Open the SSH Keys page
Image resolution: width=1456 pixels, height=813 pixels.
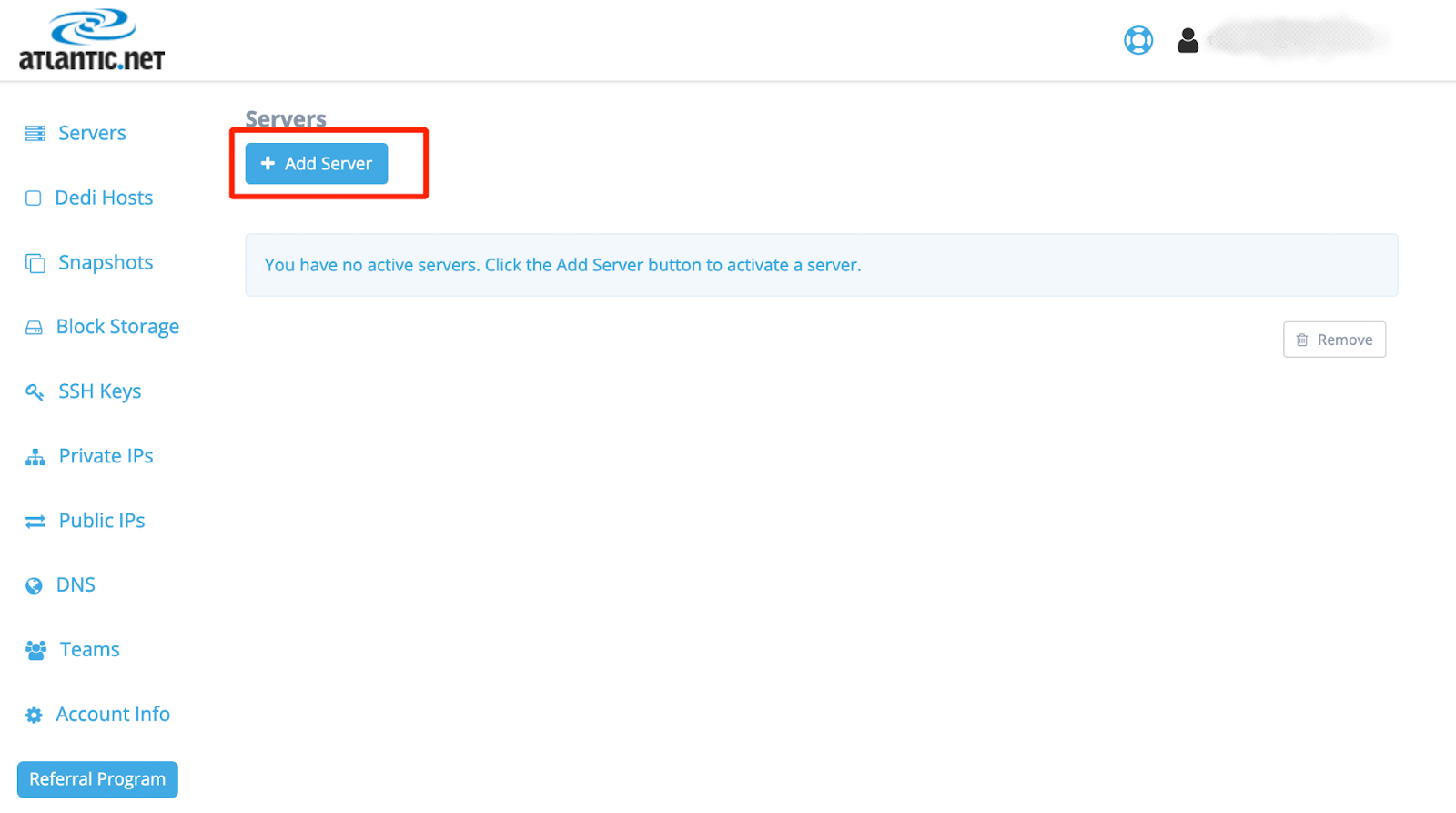[x=100, y=391]
